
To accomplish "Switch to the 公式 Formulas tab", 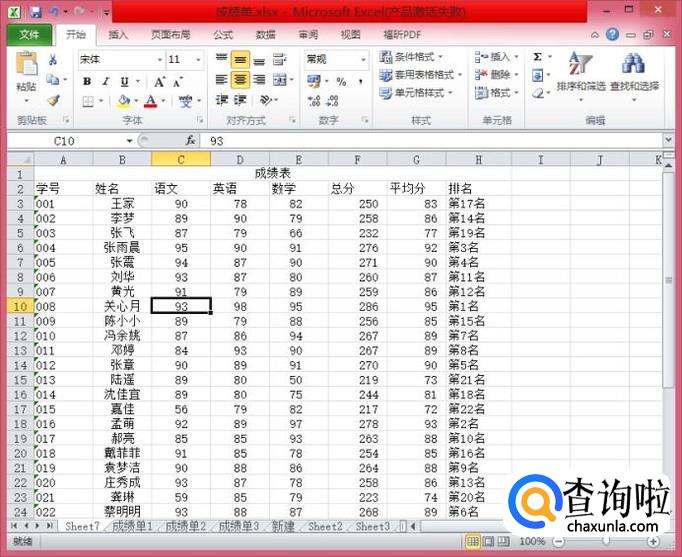I will 223,35.
